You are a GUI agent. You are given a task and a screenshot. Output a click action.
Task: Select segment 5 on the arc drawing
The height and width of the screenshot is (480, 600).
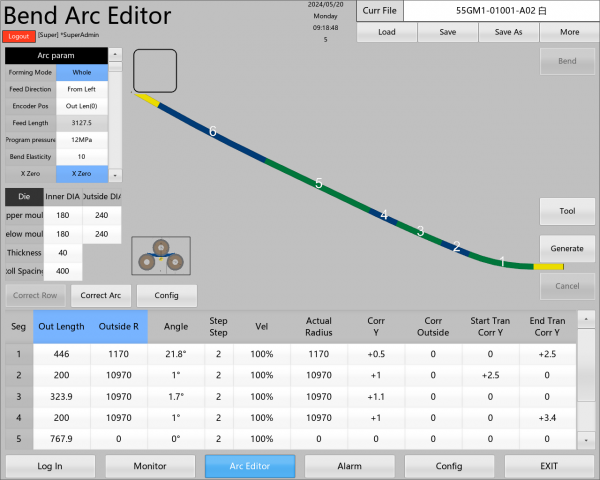coord(319,183)
